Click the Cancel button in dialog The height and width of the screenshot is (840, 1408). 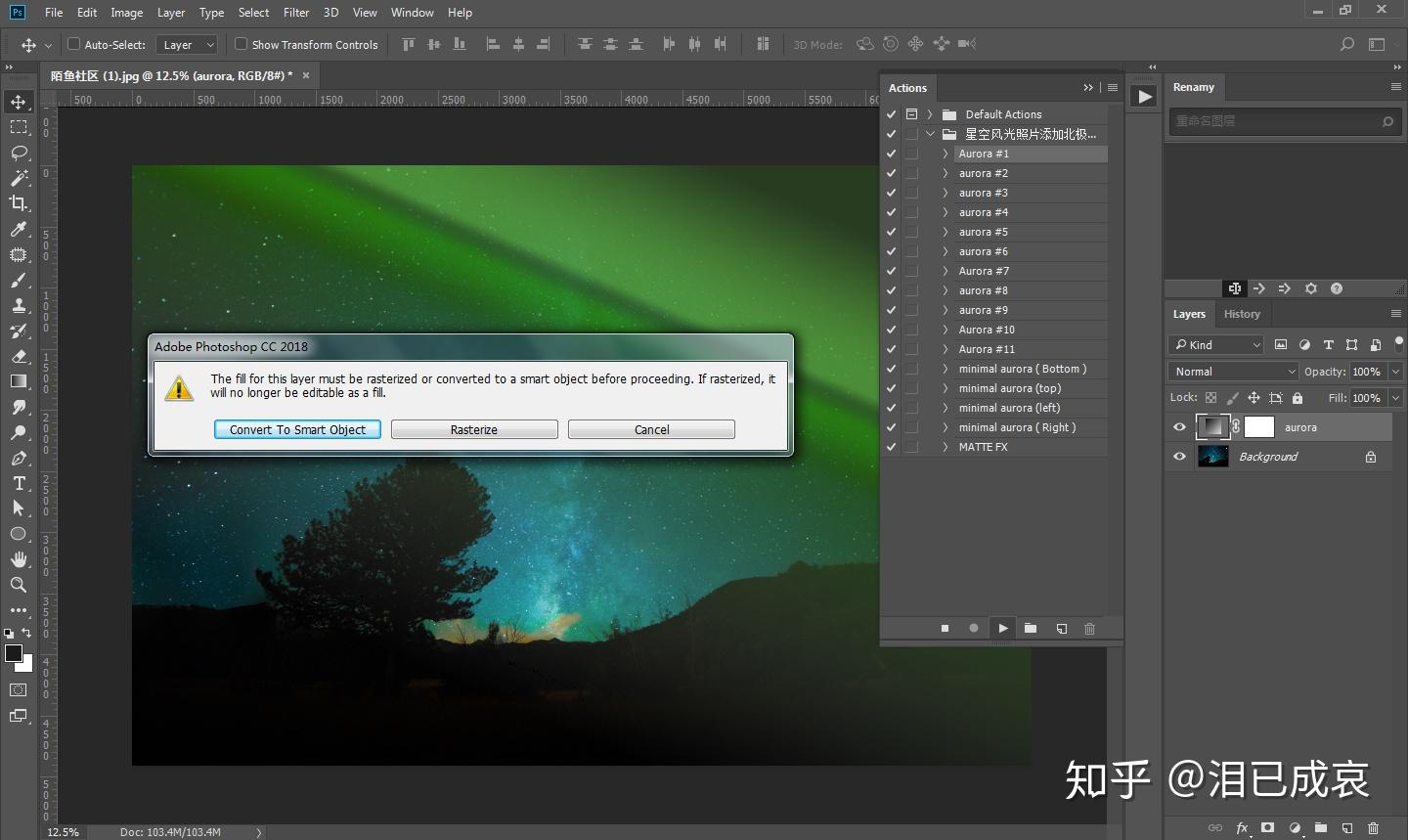tap(651, 429)
